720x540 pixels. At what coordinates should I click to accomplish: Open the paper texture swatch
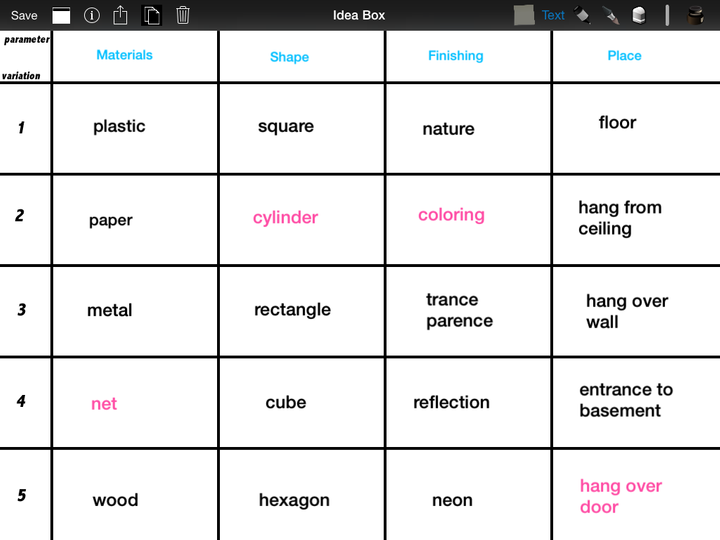click(524, 15)
